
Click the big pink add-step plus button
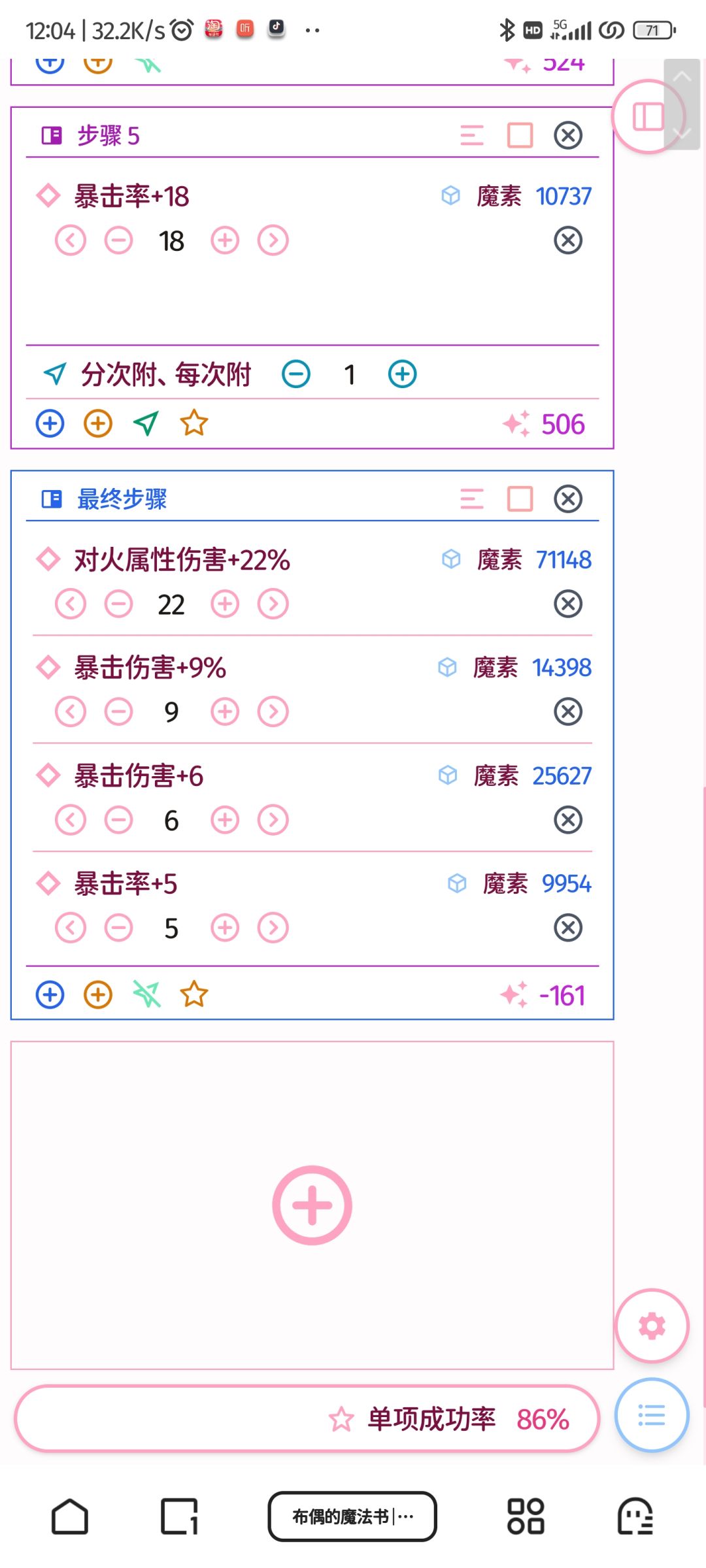312,1205
